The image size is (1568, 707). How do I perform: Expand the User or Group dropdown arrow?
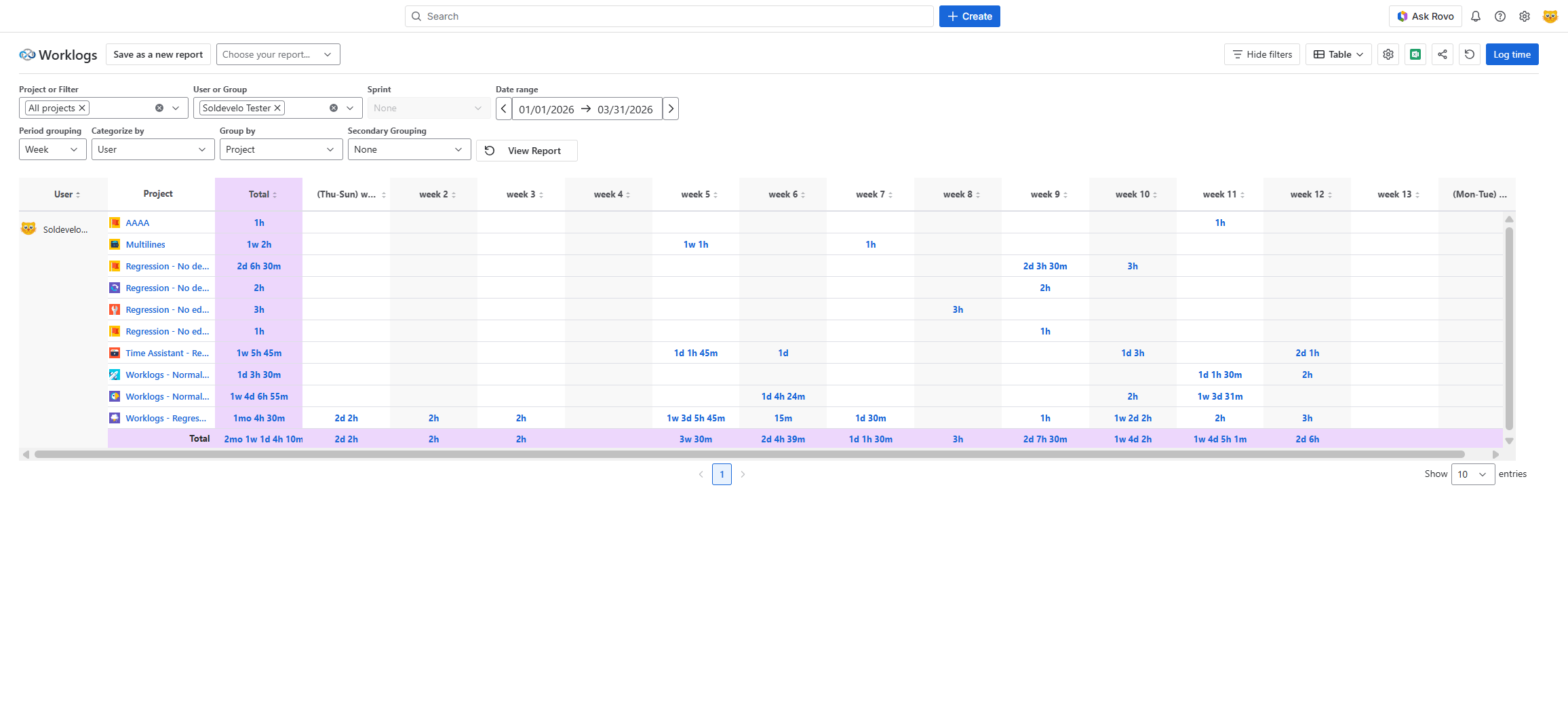click(350, 108)
